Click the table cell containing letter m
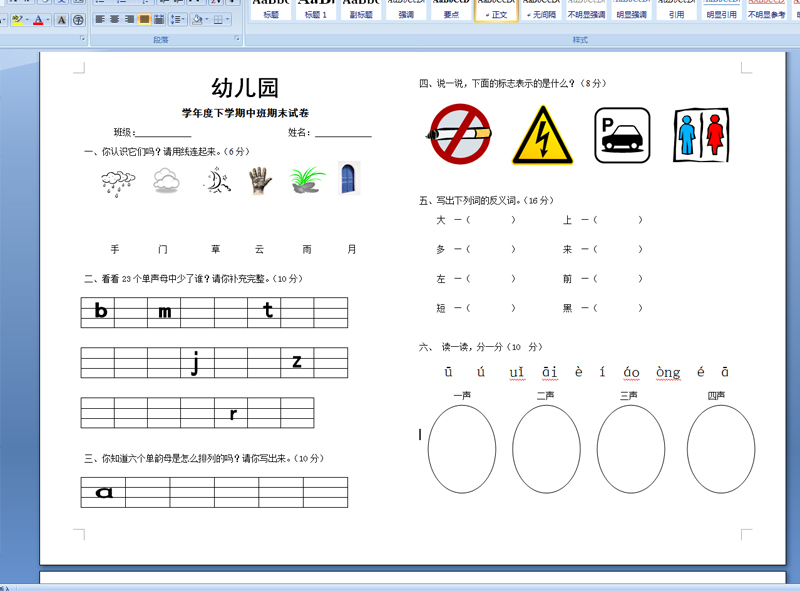Image resolution: width=800 pixels, height=591 pixels. (x=164, y=312)
